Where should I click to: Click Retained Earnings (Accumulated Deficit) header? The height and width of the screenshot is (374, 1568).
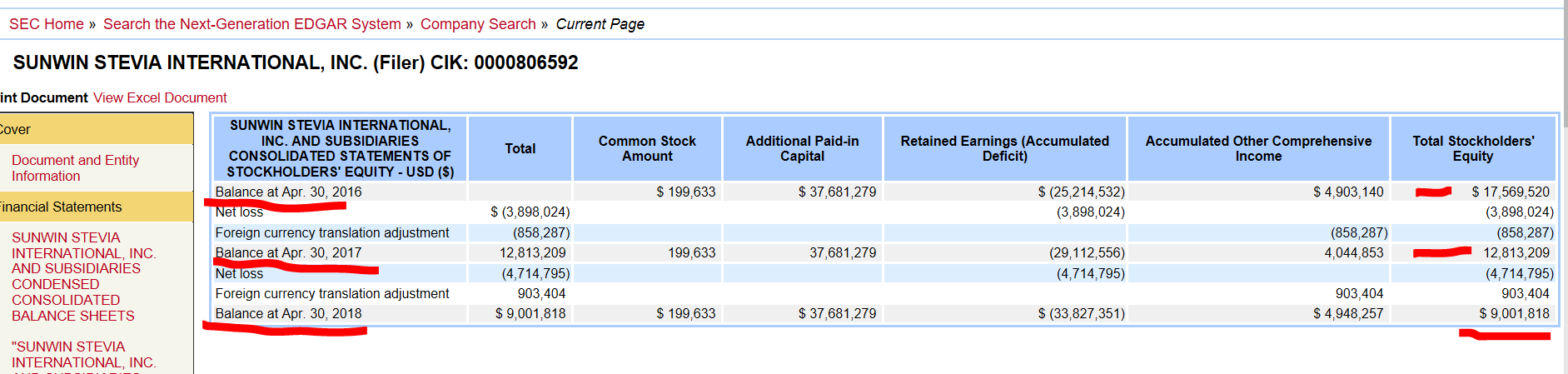click(x=1004, y=148)
